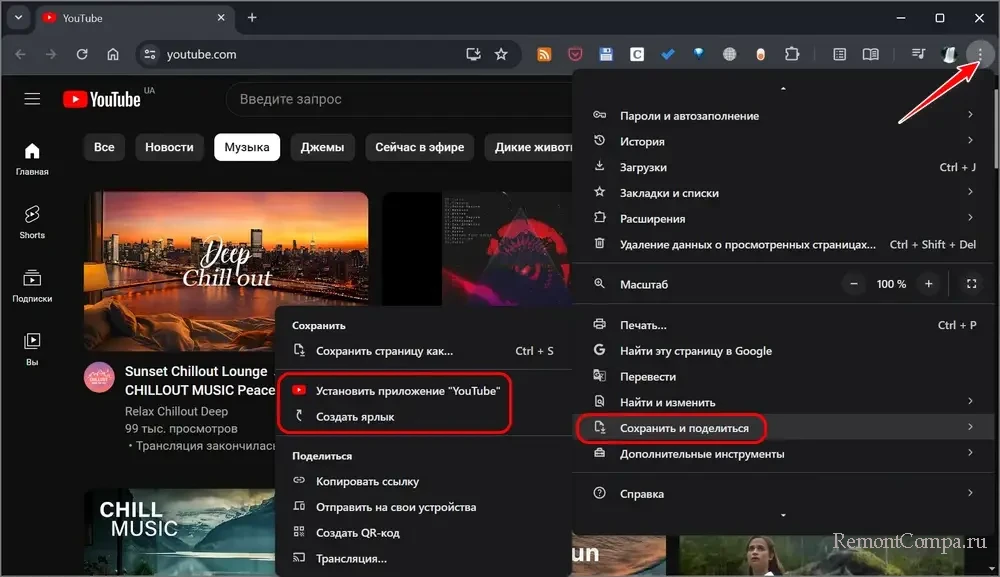Select Копировать ссылку
Image resolution: width=1000 pixels, height=577 pixels.
(x=423, y=481)
